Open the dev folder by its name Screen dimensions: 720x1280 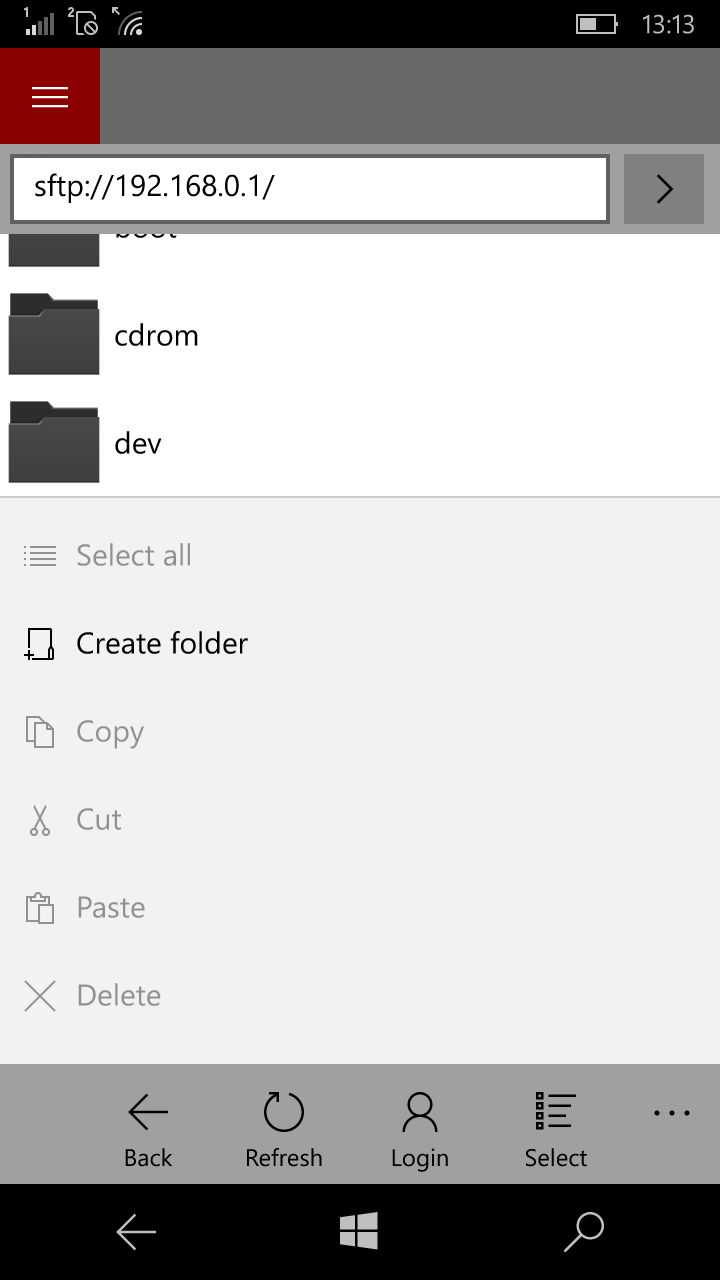138,443
